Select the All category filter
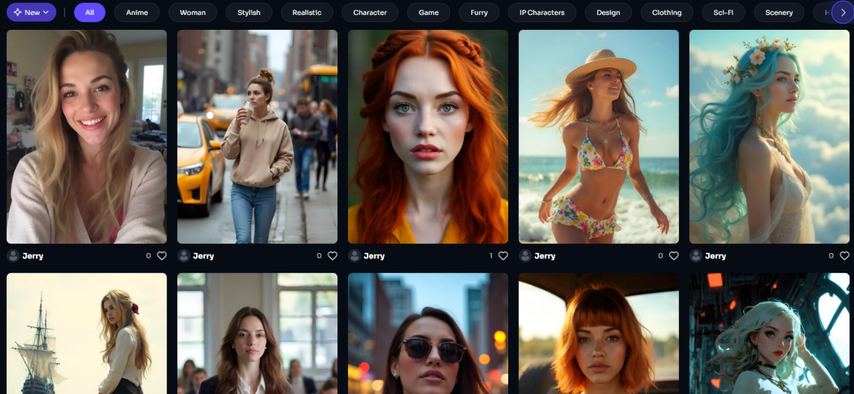 pyautogui.click(x=89, y=12)
